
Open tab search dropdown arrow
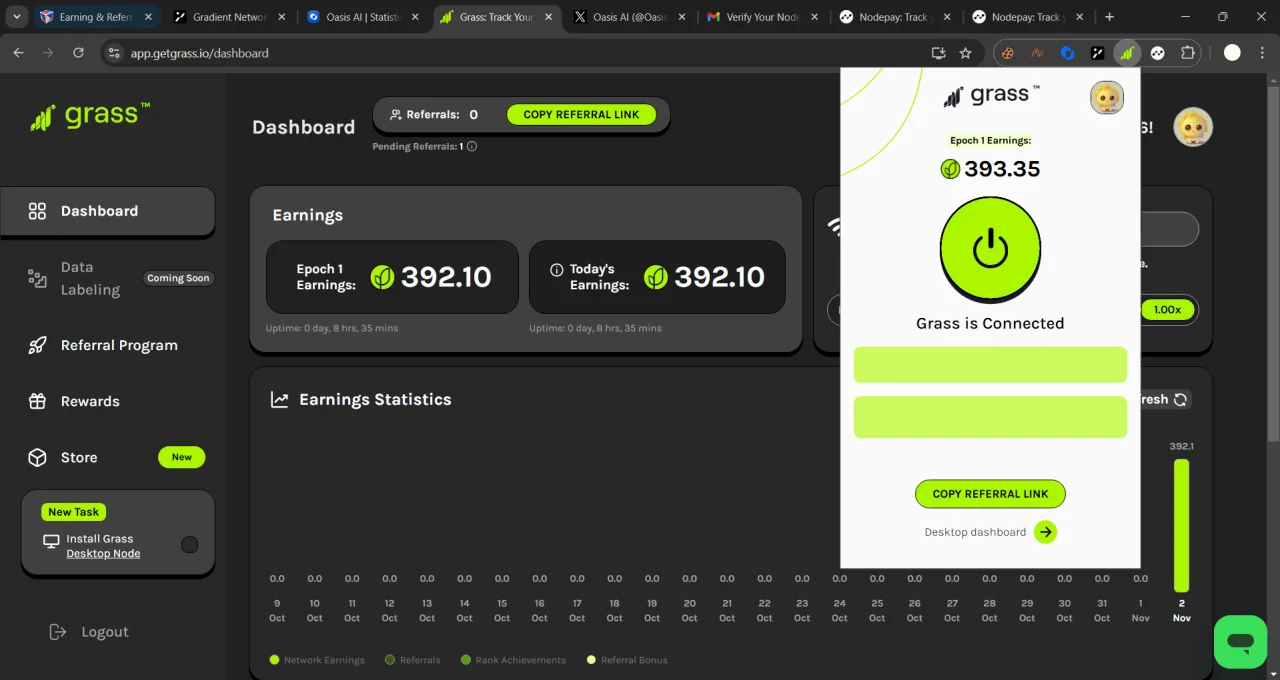coord(17,17)
